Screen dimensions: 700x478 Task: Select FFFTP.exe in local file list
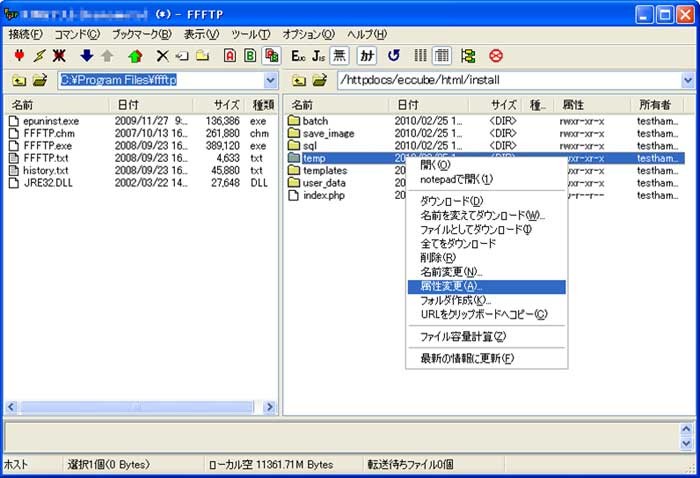coord(48,146)
